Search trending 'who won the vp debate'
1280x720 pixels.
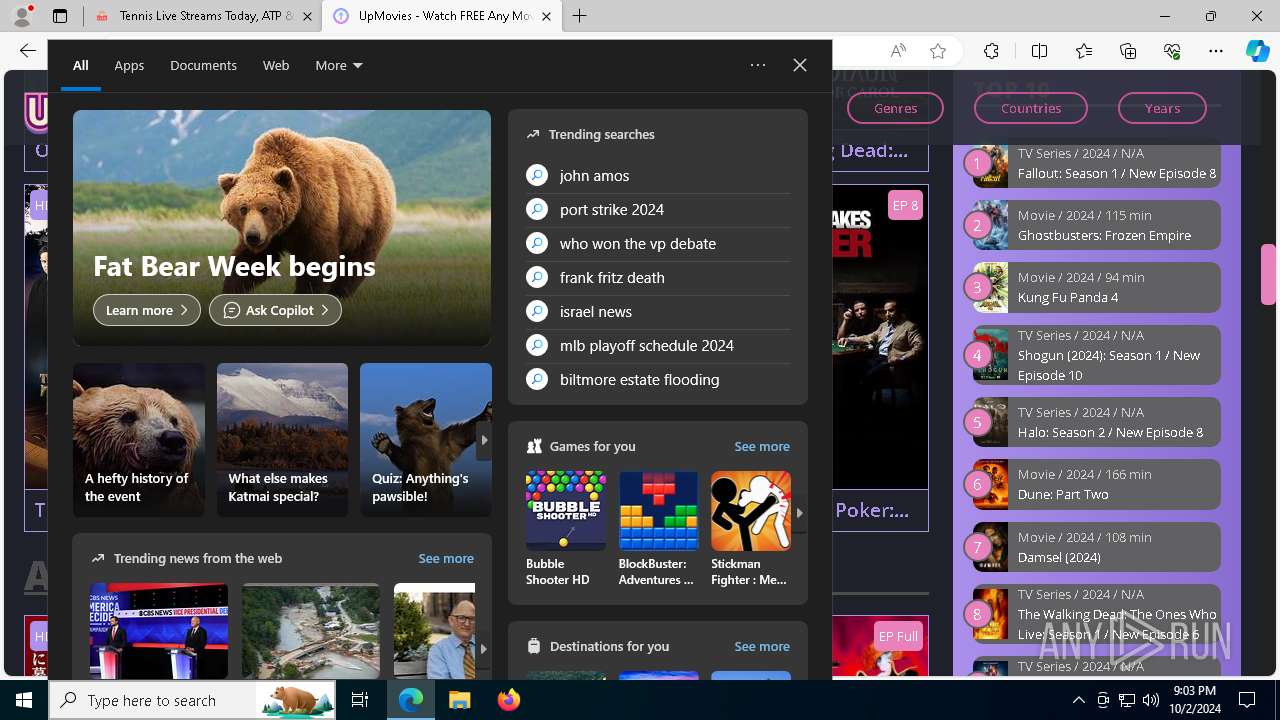coord(658,243)
